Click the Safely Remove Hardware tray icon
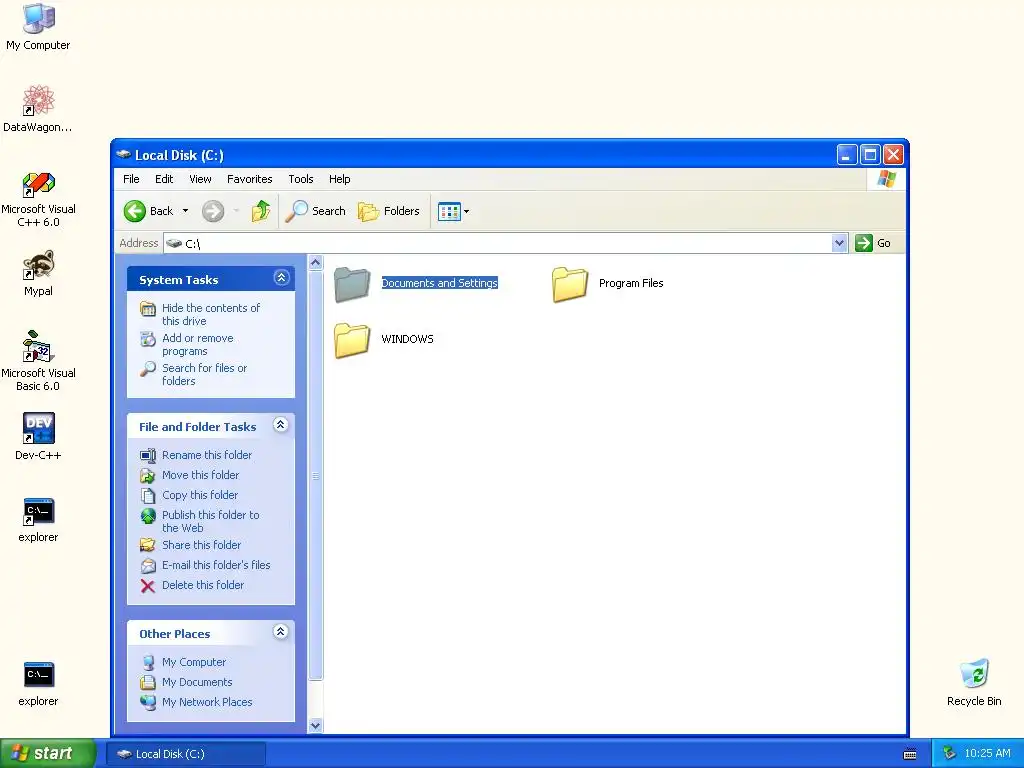 click(950, 754)
